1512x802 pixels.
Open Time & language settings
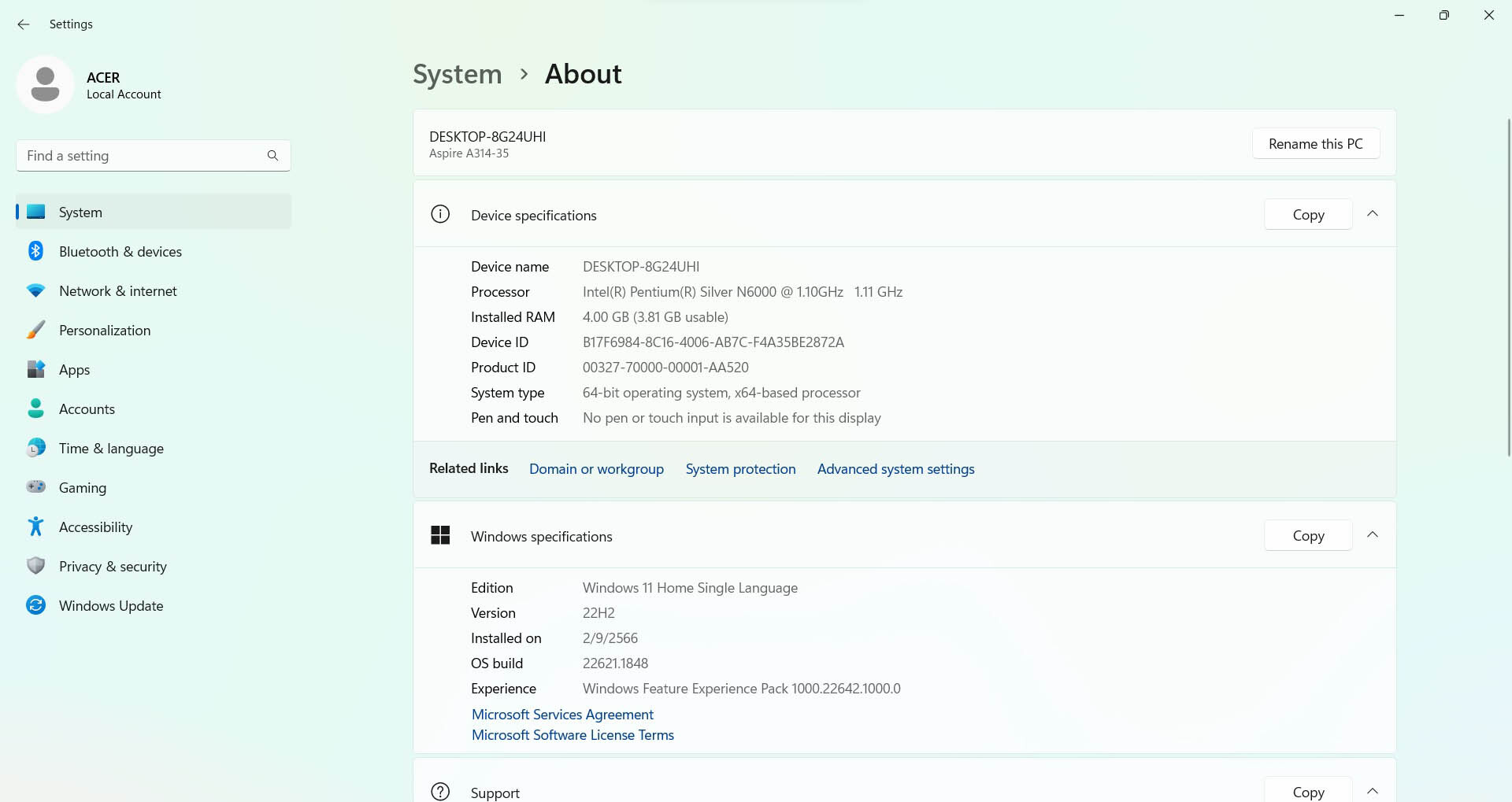(x=154, y=448)
